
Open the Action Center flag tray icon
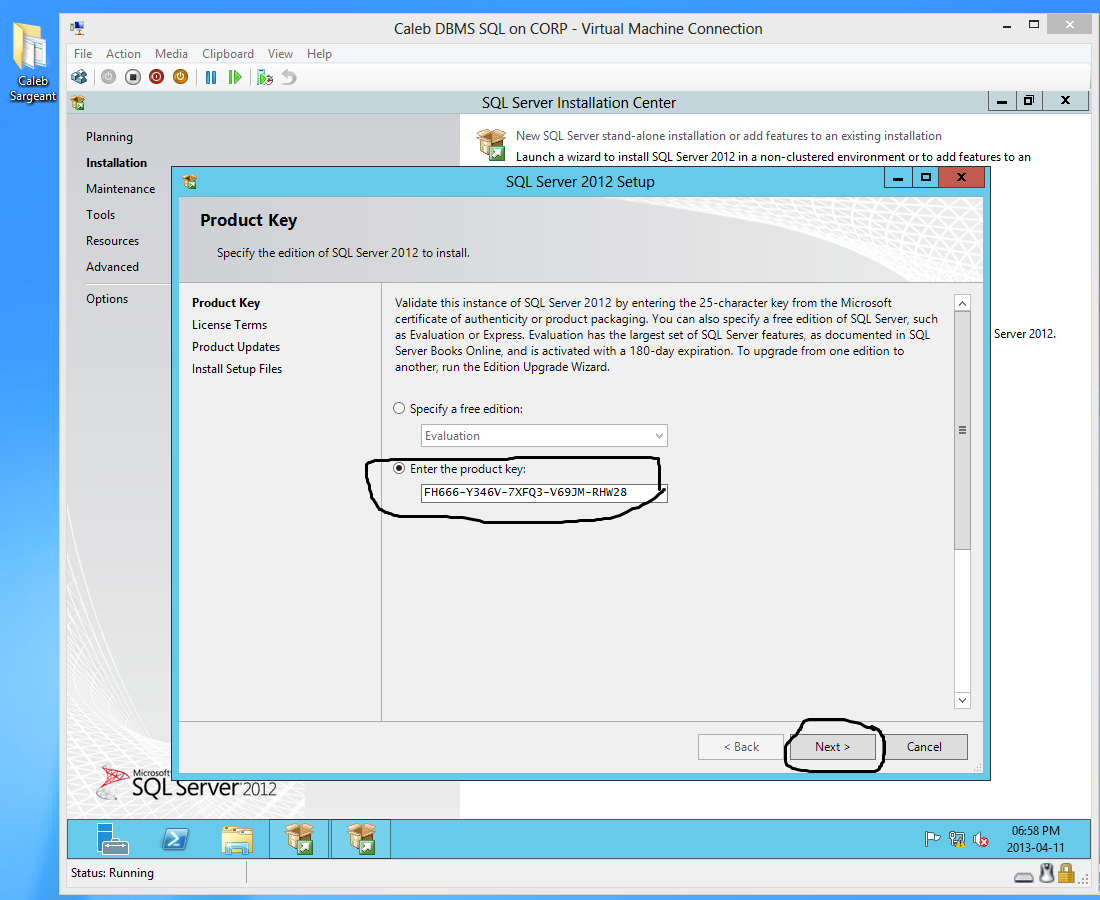(932, 839)
